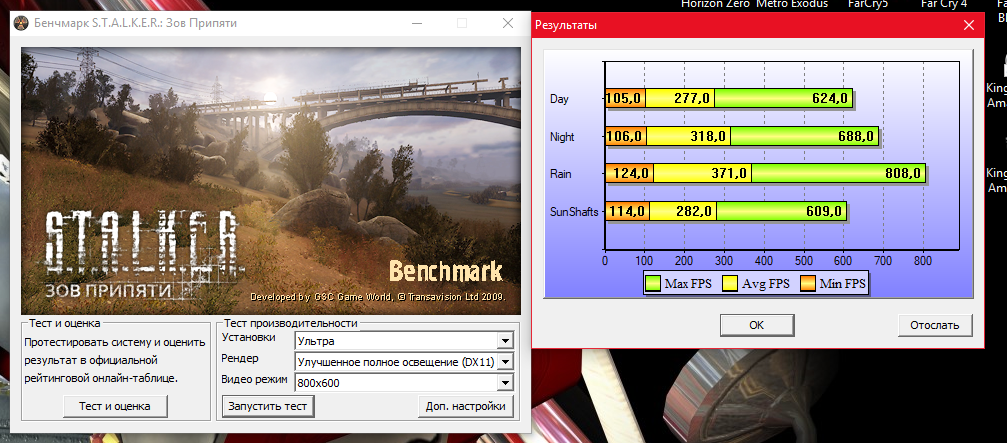This screenshot has height=443, width=1007.
Task: Open the Horizon Zero desktop shortcut
Action: point(715,4)
